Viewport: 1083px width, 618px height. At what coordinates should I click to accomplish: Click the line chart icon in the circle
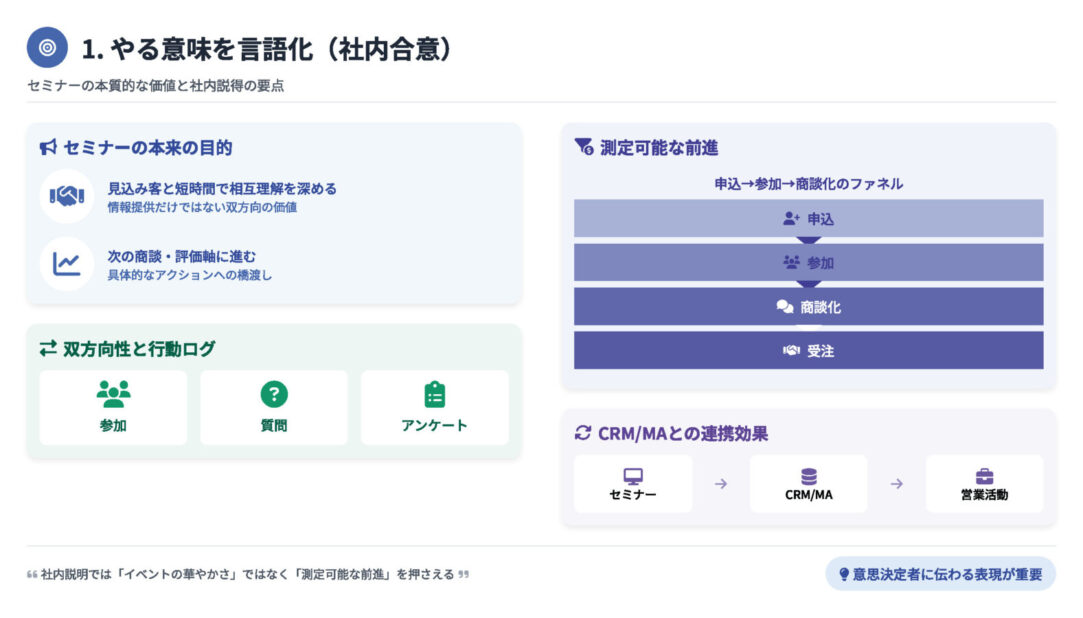point(66,264)
